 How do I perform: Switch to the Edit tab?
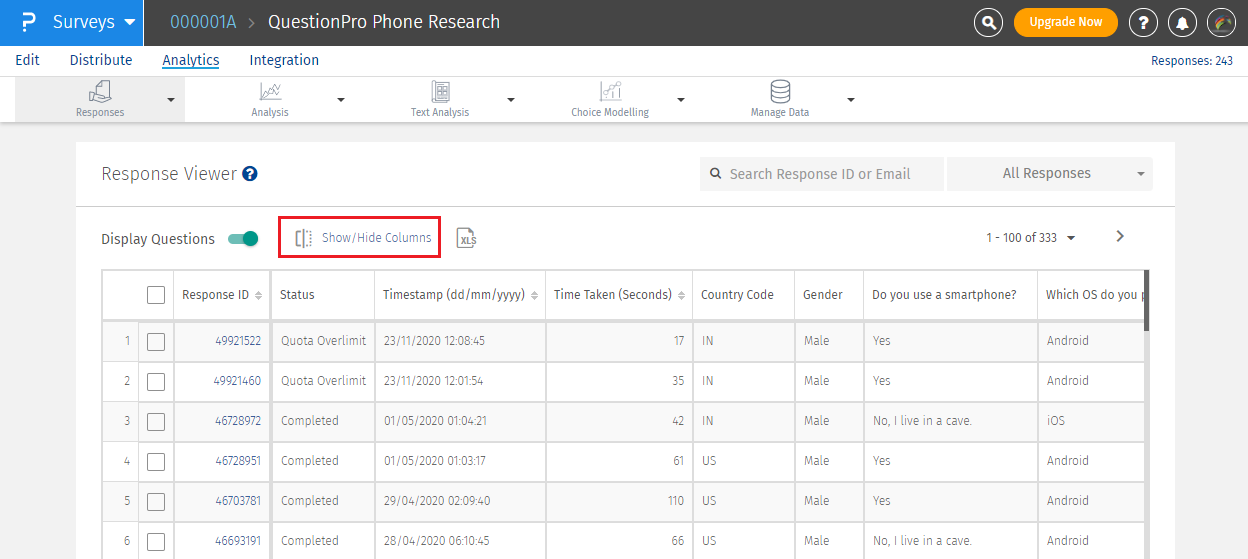(x=28, y=60)
